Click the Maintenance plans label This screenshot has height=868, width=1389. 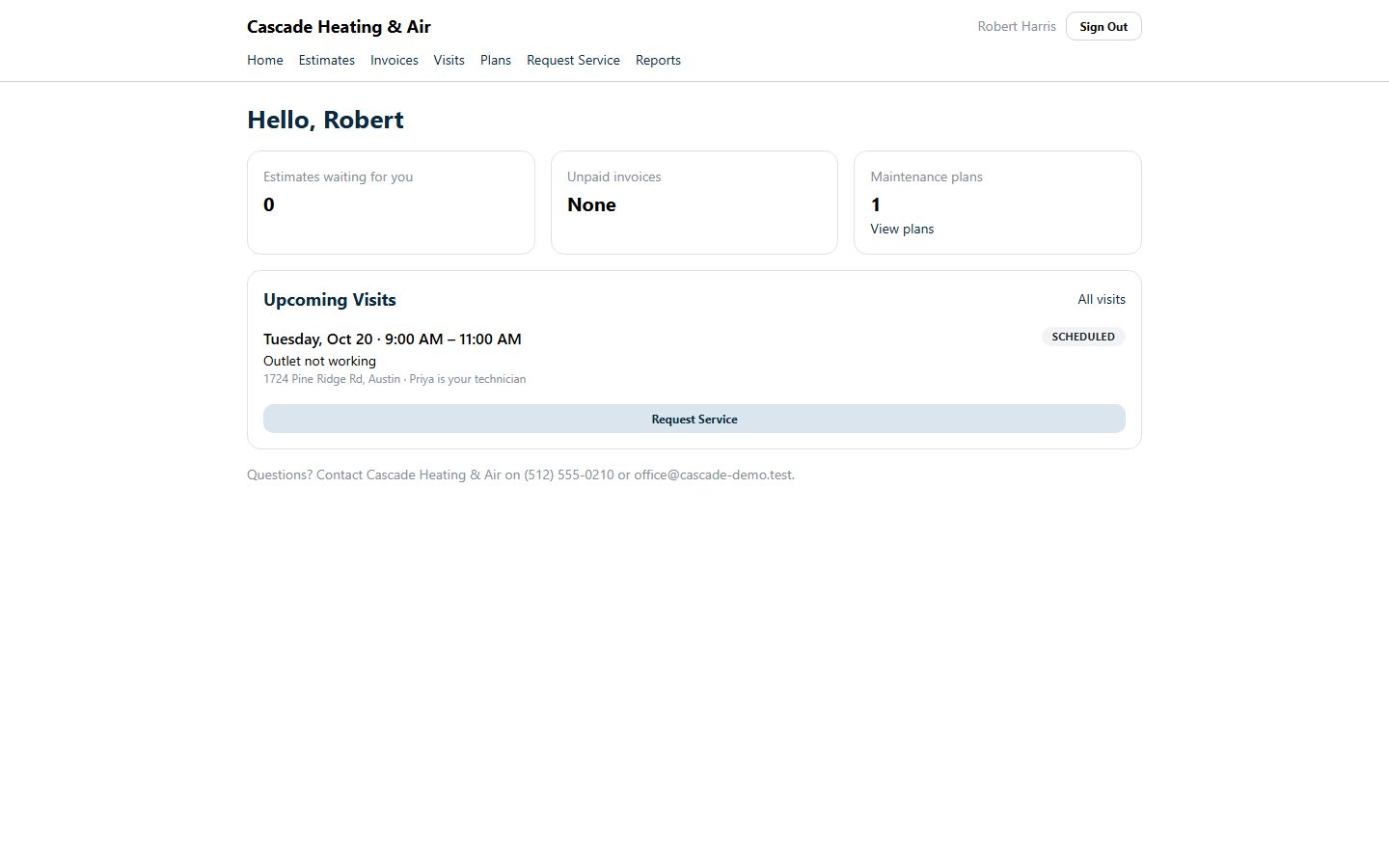click(x=926, y=176)
